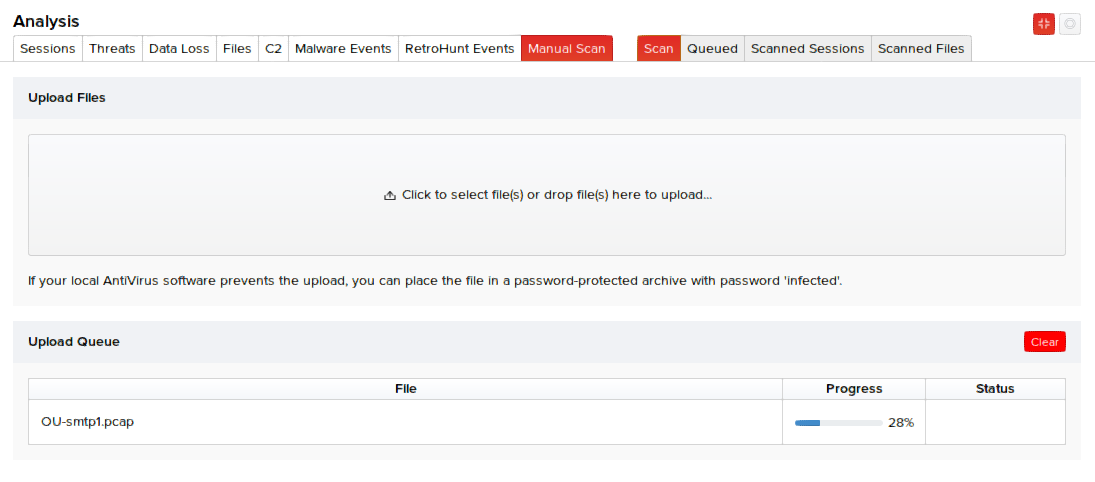
Task: Click the file drop zone to upload
Action: tap(547, 195)
